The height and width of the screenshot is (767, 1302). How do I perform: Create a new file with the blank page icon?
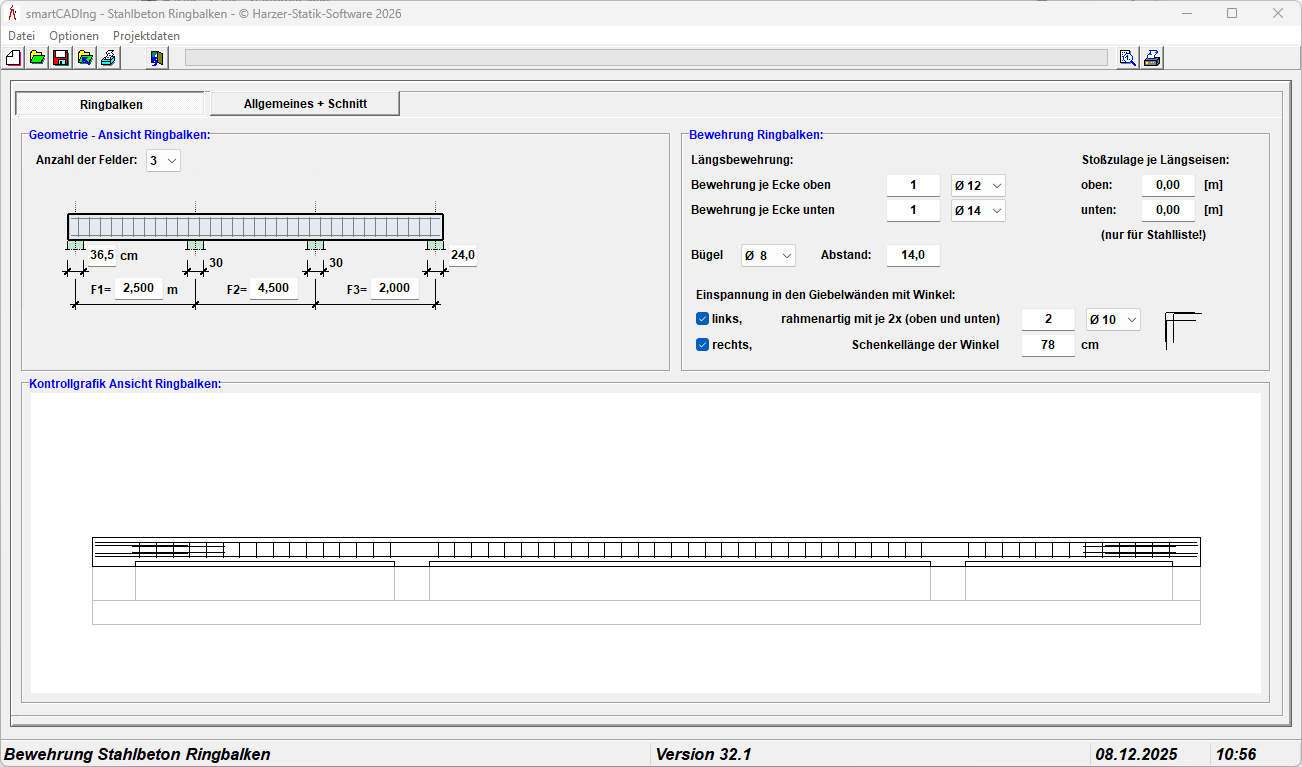(x=13, y=58)
